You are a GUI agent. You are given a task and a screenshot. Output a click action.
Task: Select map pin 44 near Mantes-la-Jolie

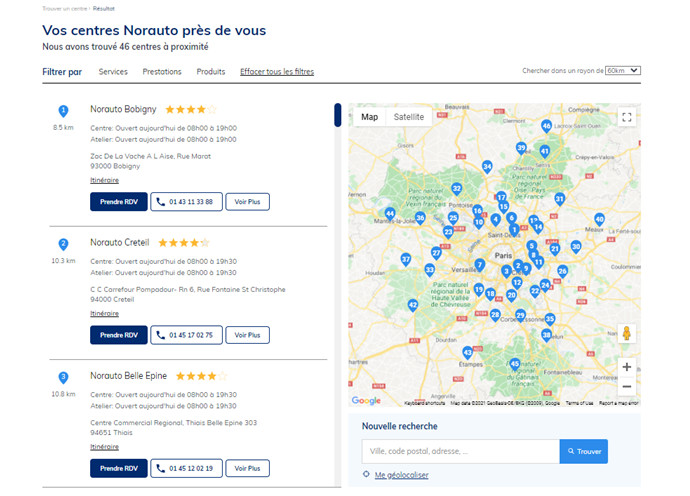(x=389, y=214)
